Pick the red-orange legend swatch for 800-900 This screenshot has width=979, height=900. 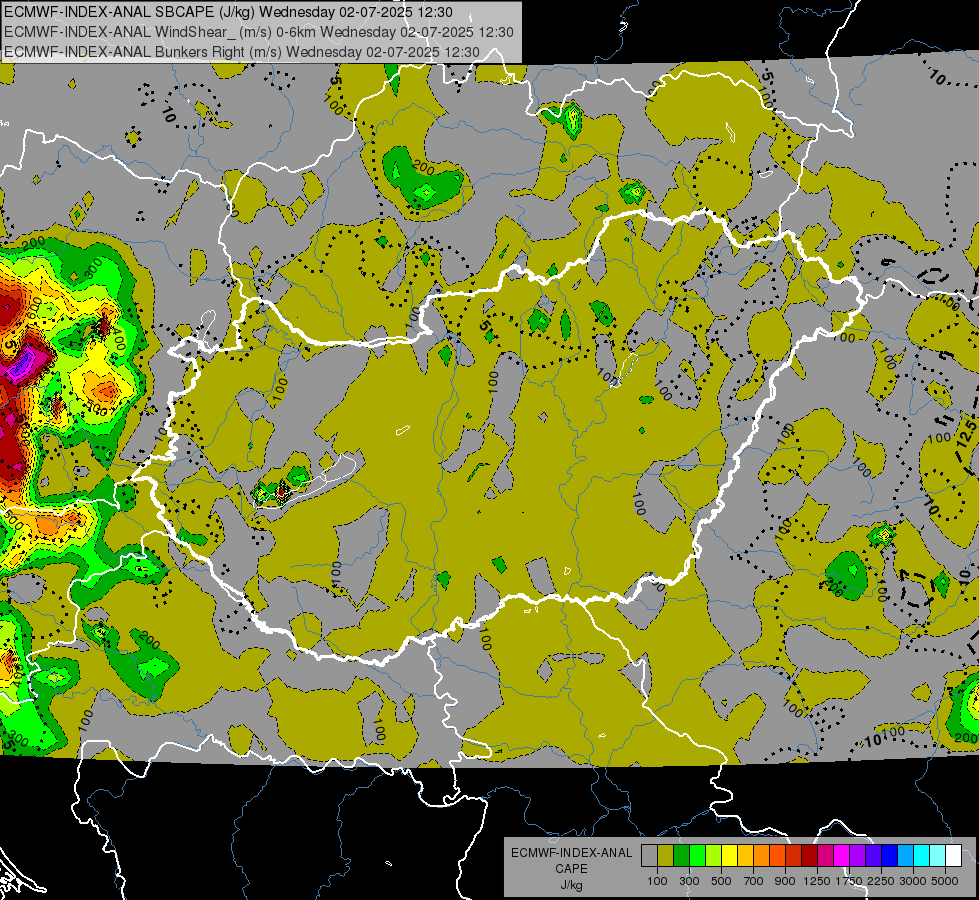(x=777, y=855)
